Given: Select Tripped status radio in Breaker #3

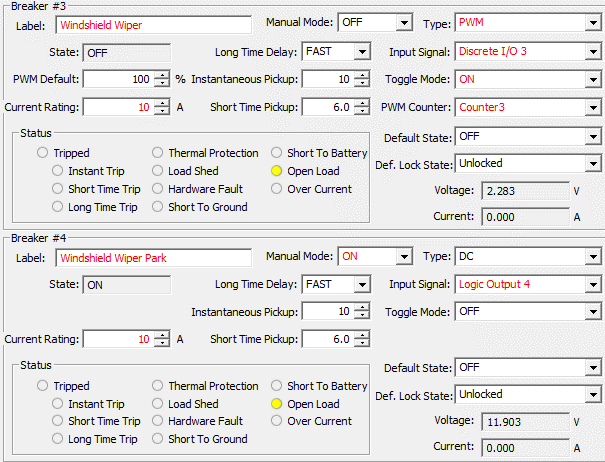Looking at the screenshot, I should (x=42, y=153).
